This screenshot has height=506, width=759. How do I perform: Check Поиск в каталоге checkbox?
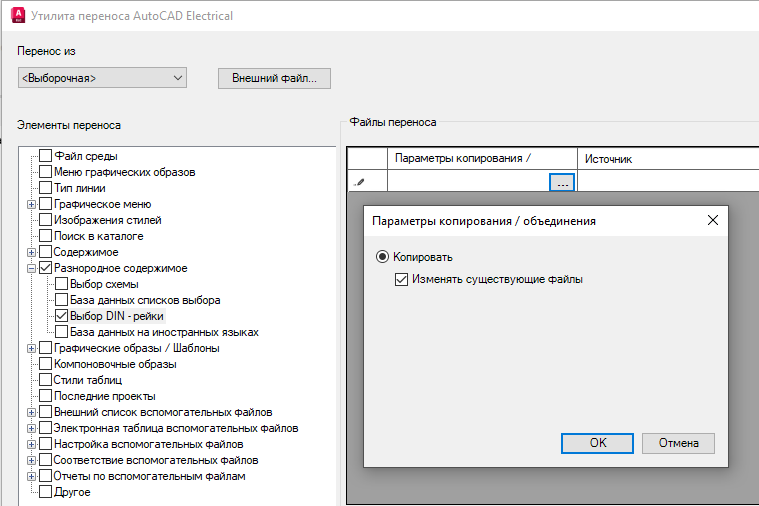coord(46,236)
